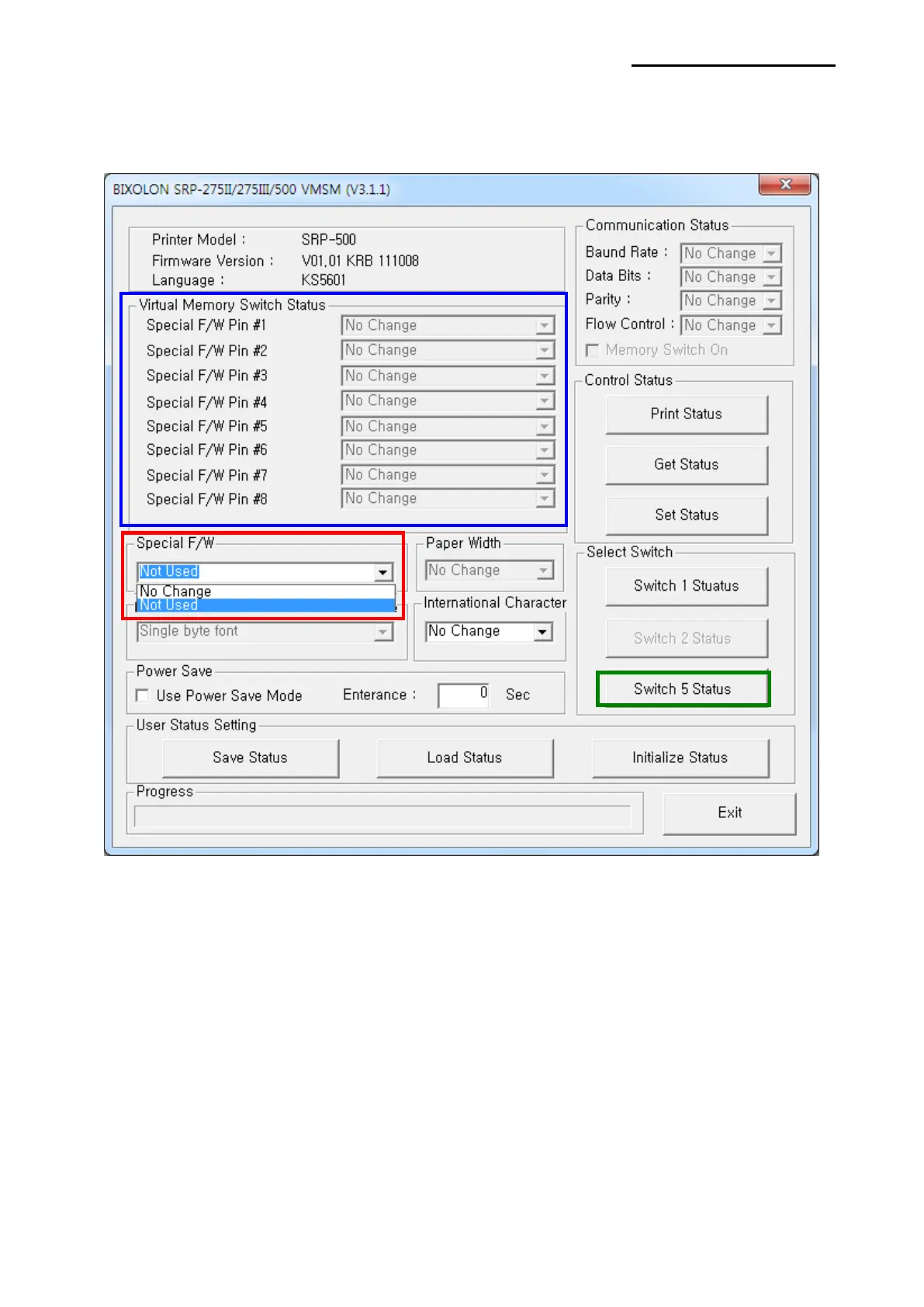Viewport: 924px width, 1307px height.
Task: Open Special F/W Pin #4 dropdown
Action: click(448, 400)
